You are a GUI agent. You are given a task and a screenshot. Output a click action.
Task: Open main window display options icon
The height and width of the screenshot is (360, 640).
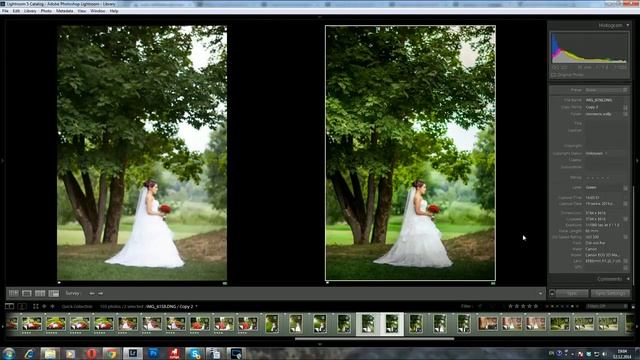(x=9, y=306)
